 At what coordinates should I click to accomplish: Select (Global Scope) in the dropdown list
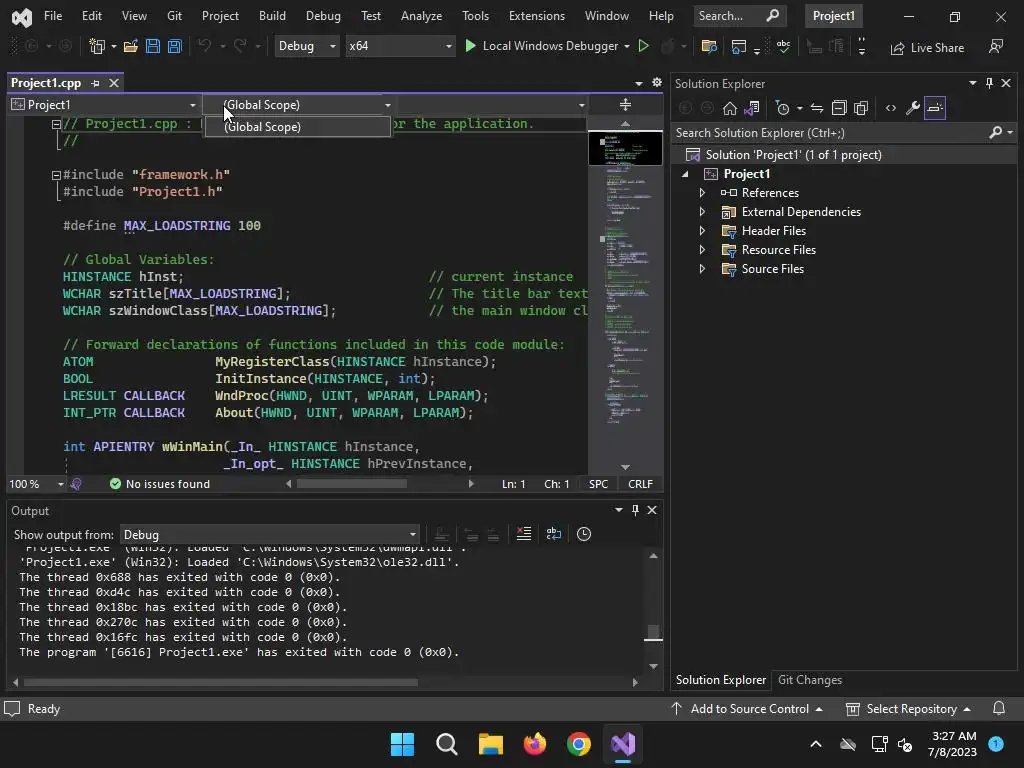[298, 127]
